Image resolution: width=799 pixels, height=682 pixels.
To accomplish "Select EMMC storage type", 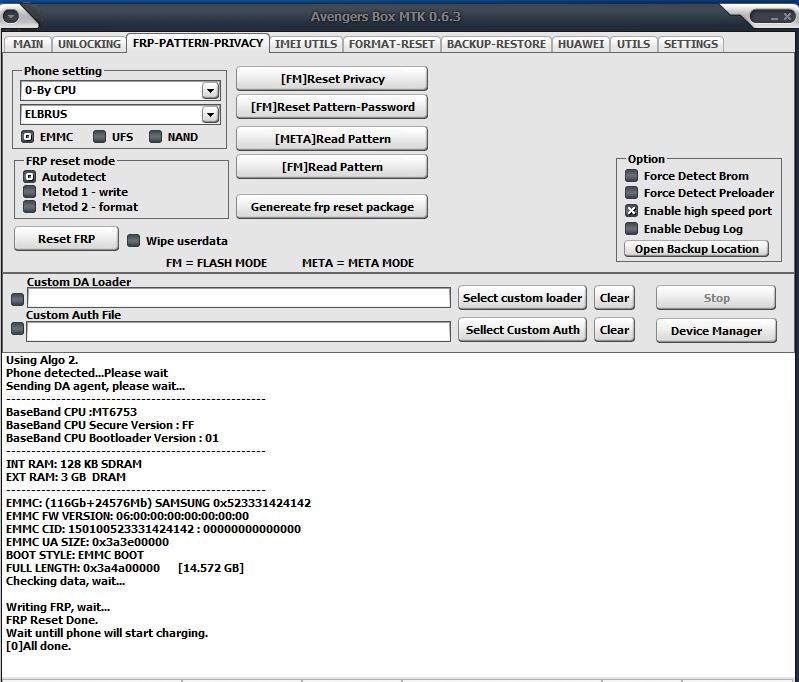I will 28,137.
